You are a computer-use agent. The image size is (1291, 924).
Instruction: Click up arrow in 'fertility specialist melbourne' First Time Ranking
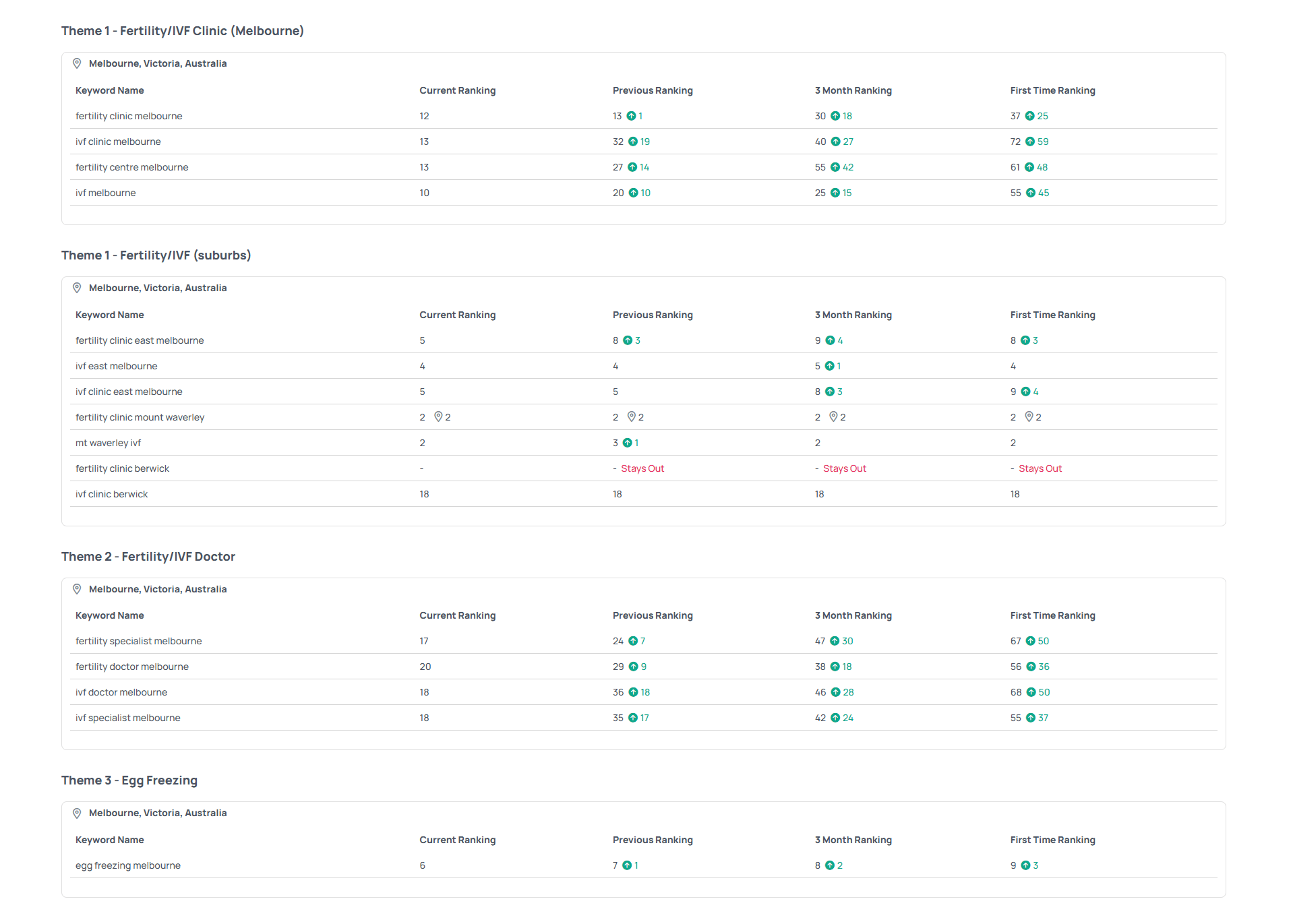[x=1031, y=641]
